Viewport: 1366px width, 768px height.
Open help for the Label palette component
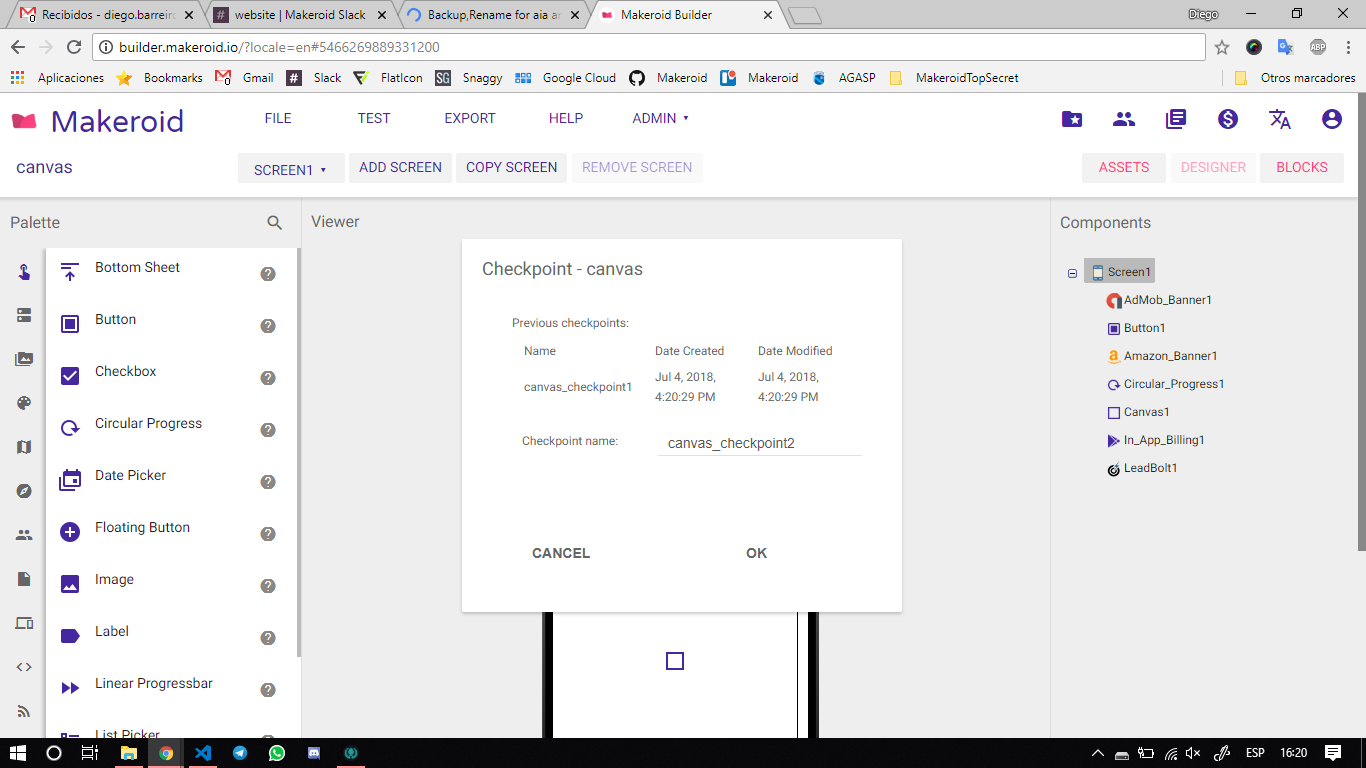[x=268, y=638]
